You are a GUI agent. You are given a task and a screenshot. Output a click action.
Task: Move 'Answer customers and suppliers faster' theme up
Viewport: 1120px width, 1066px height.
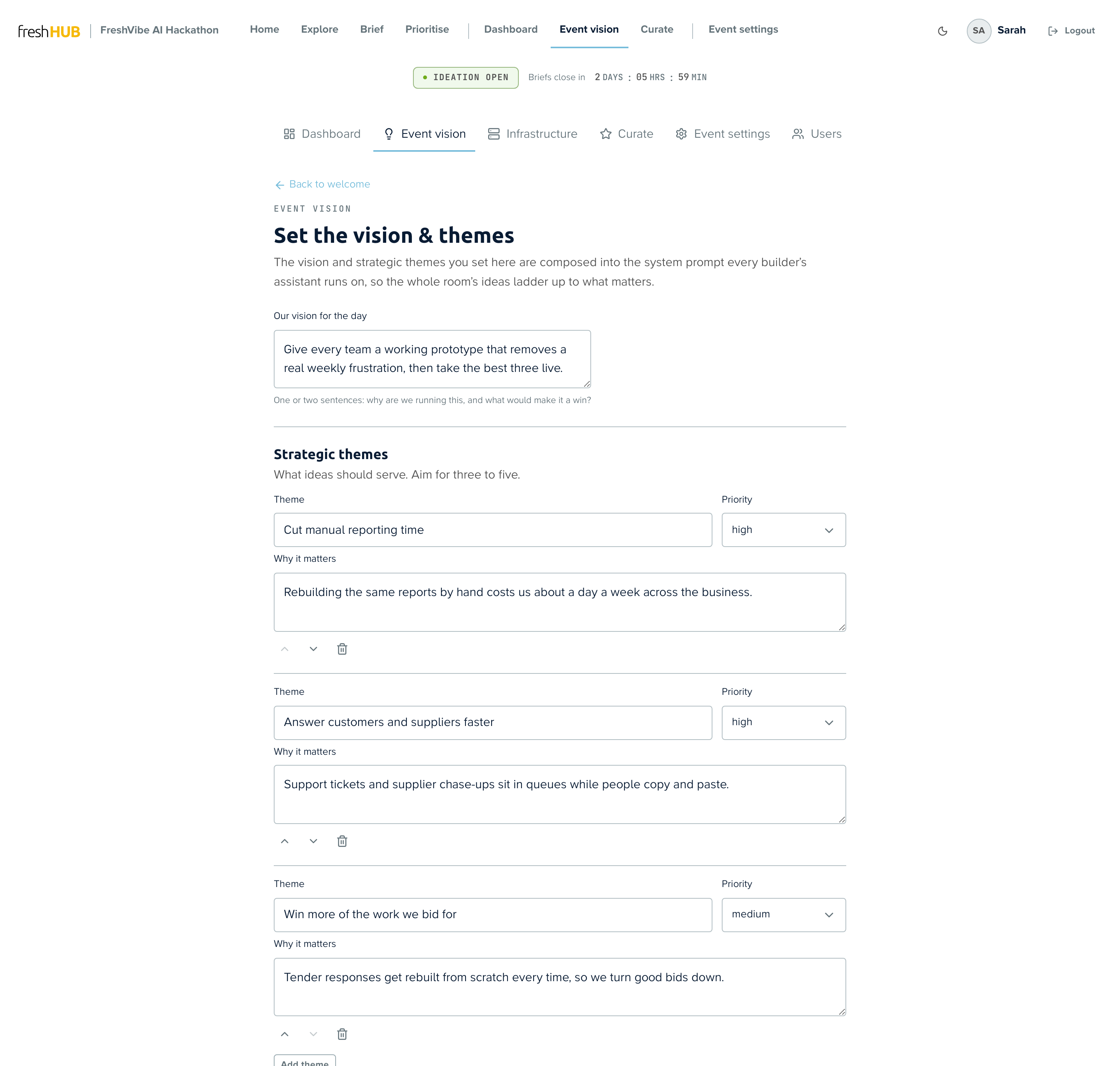(285, 841)
